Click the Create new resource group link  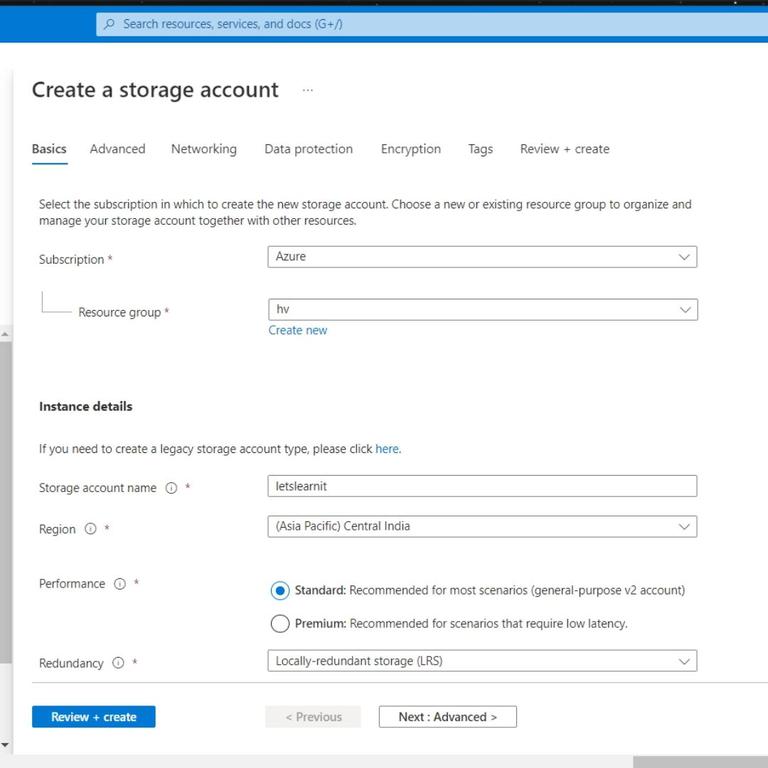(297, 331)
